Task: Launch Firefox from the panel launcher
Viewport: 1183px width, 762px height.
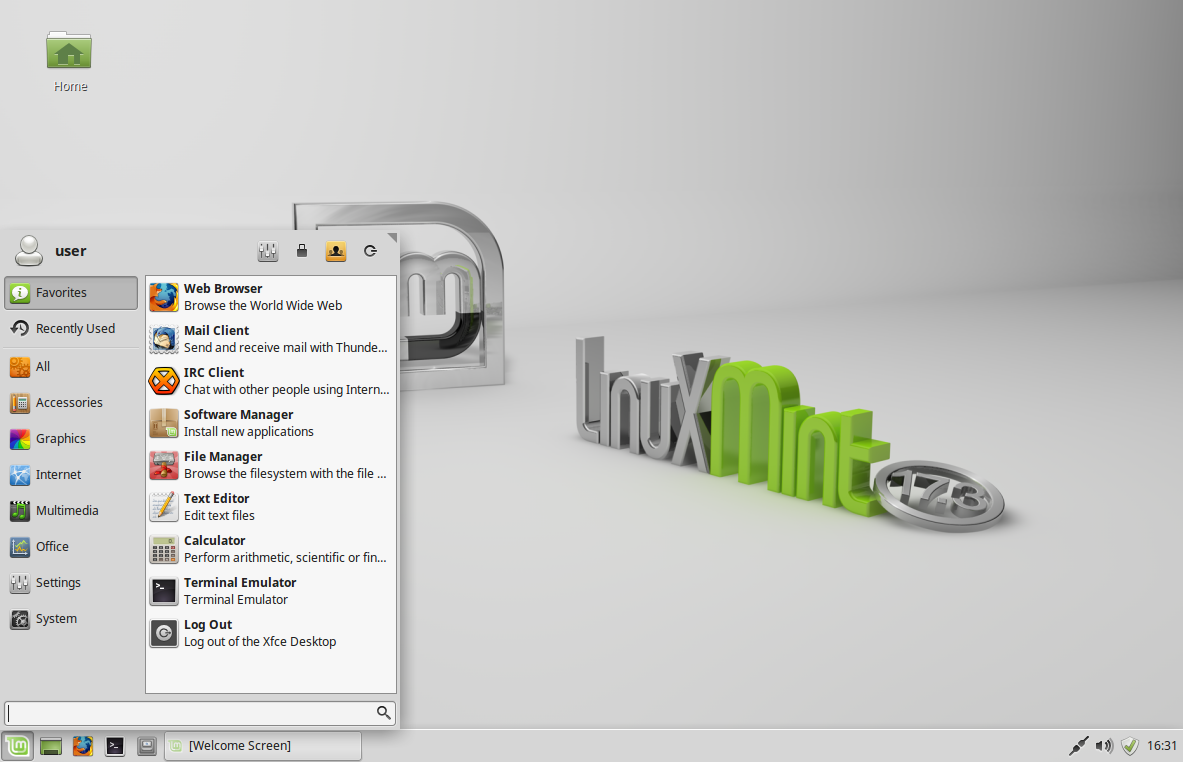Action: pyautogui.click(x=83, y=746)
